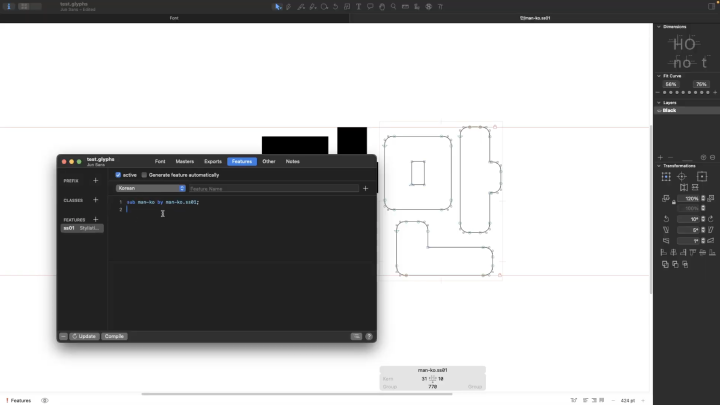This screenshot has width=720, height=405.
Task: Click the Update button
Action: 84,337
